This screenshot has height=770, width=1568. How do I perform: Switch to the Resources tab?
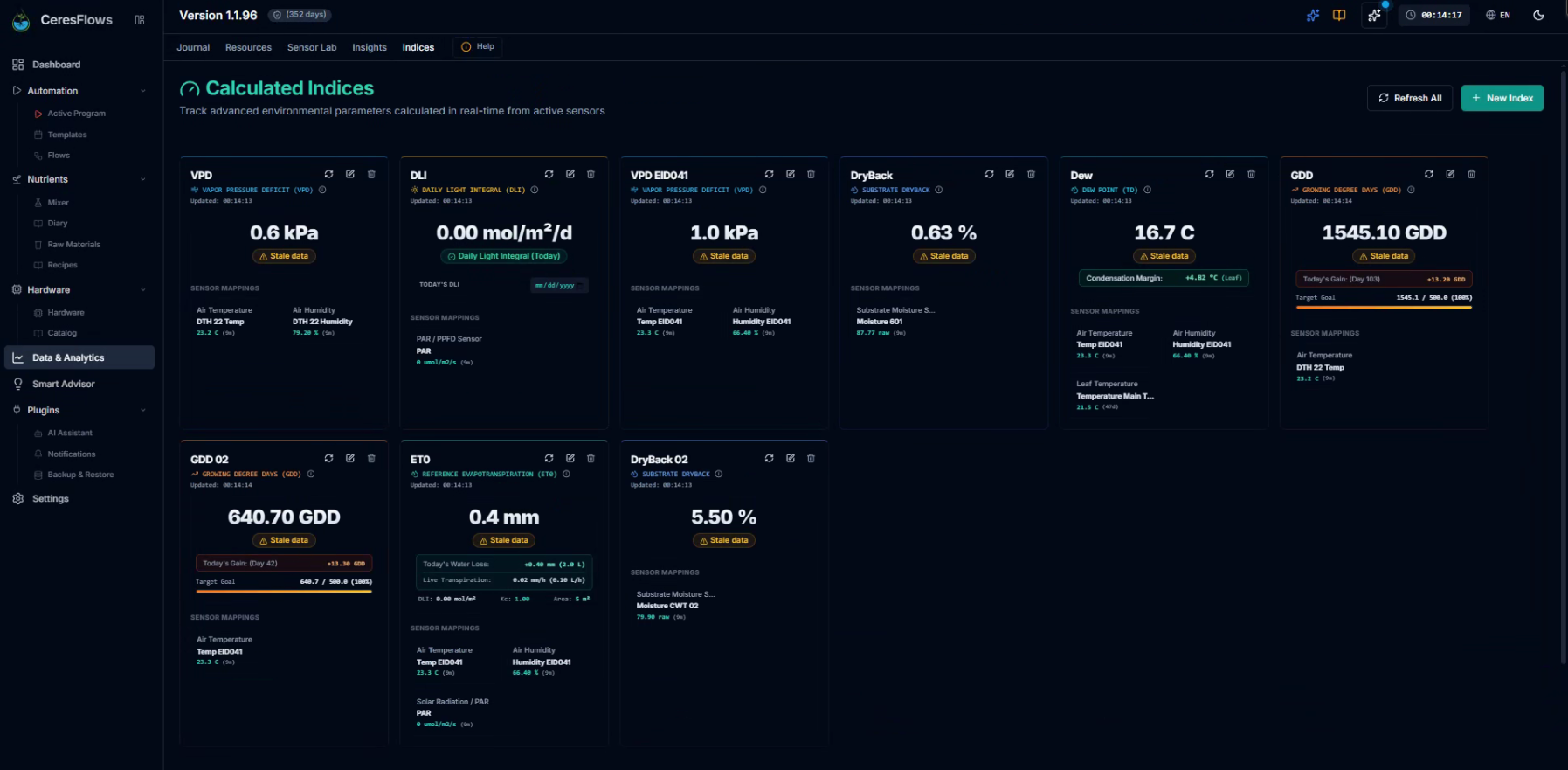tap(248, 47)
